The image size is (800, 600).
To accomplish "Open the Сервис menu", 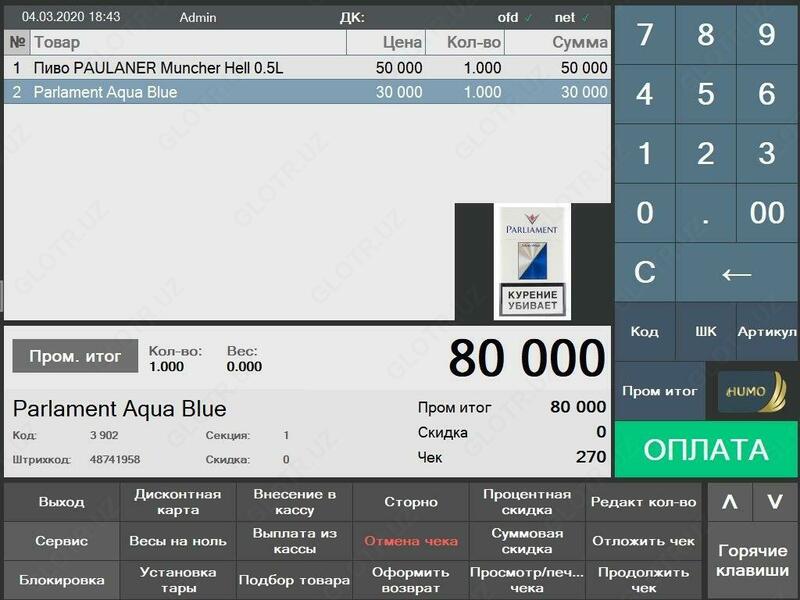I will point(62,541).
